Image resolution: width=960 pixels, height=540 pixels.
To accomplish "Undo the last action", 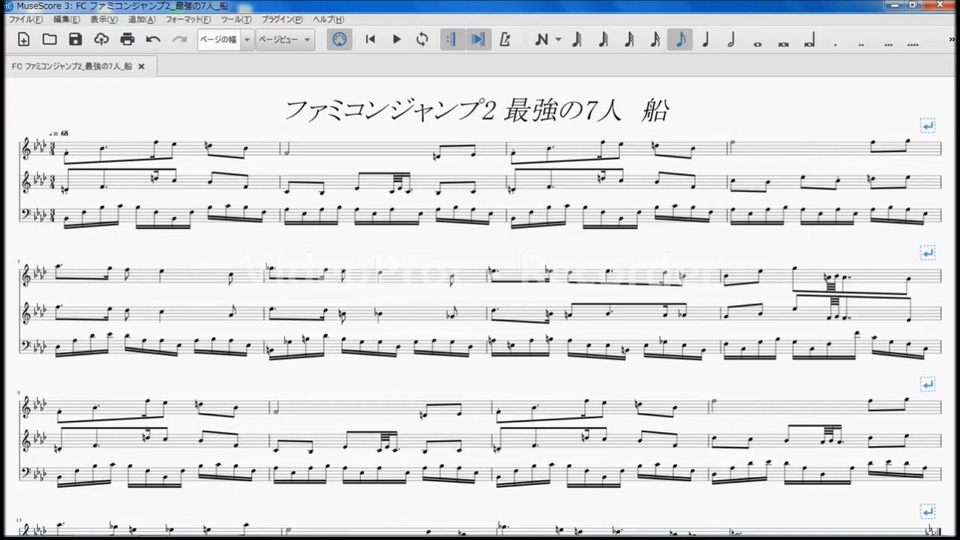I will [153, 40].
